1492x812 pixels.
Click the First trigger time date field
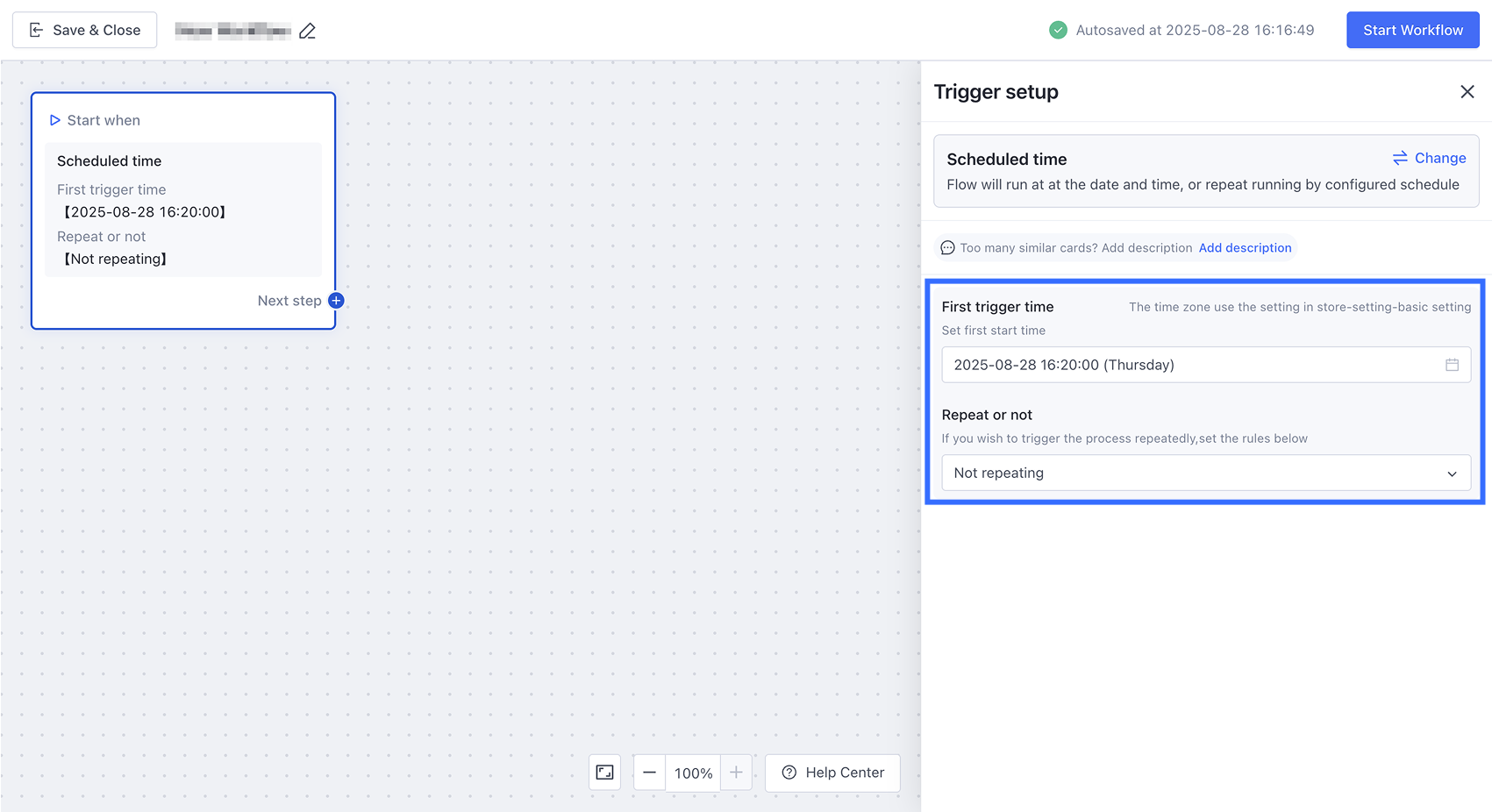click(x=1193, y=365)
